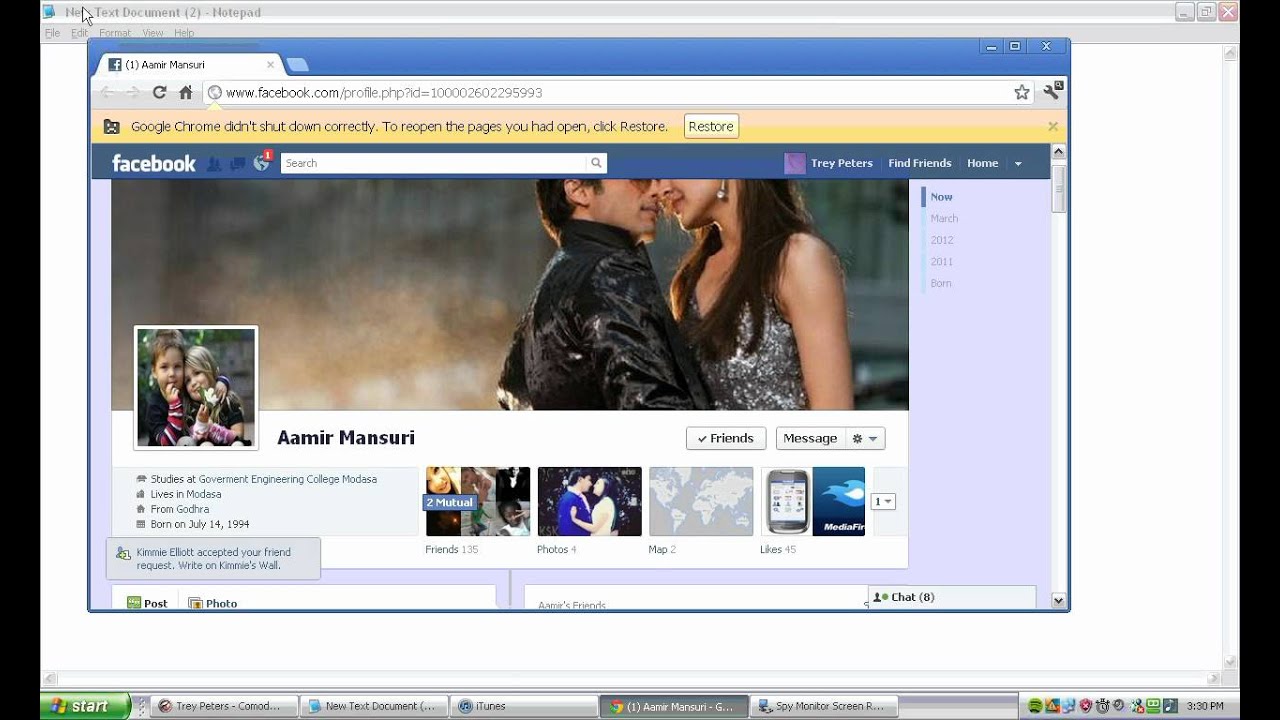Jump to March in the timeline
Screen dimensions: 1280x720
click(x=944, y=218)
